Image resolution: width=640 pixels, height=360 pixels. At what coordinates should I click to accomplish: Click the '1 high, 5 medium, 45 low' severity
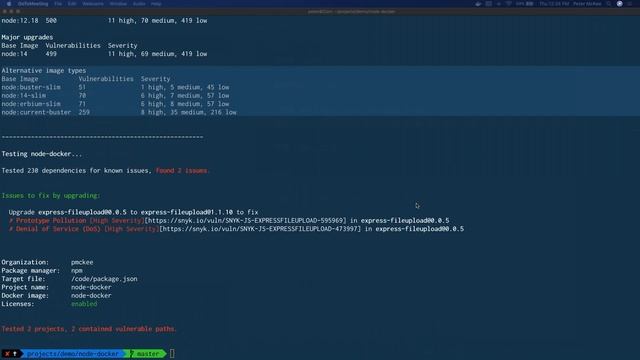(185, 87)
